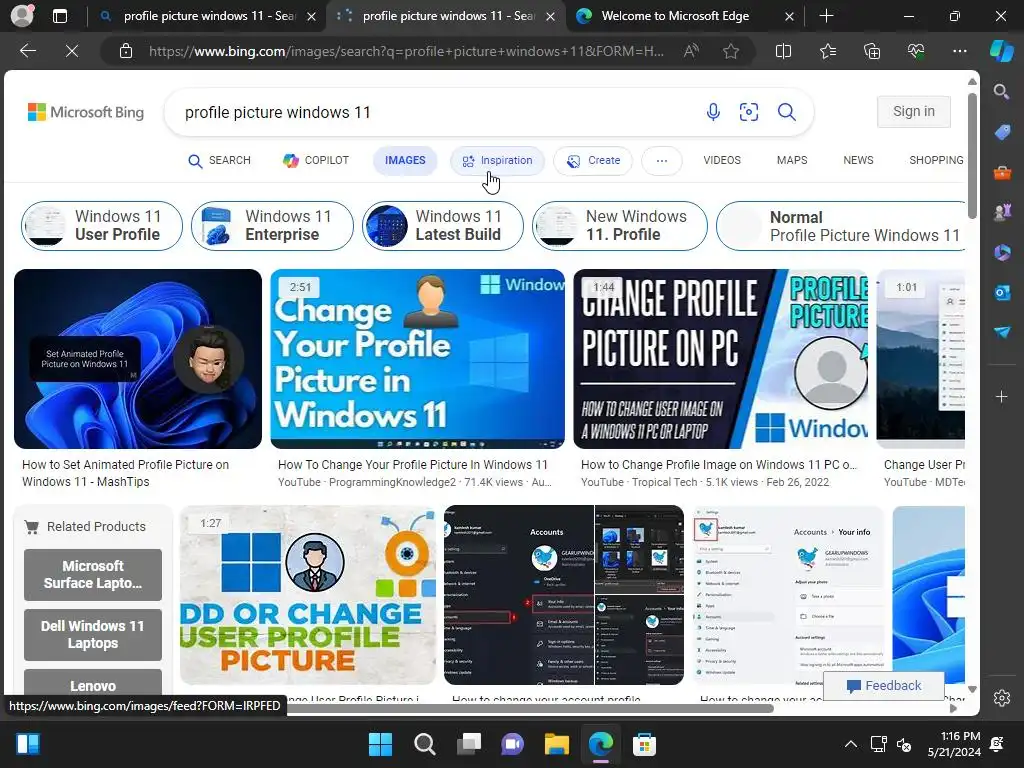Submit search with magnifier icon

(x=786, y=112)
